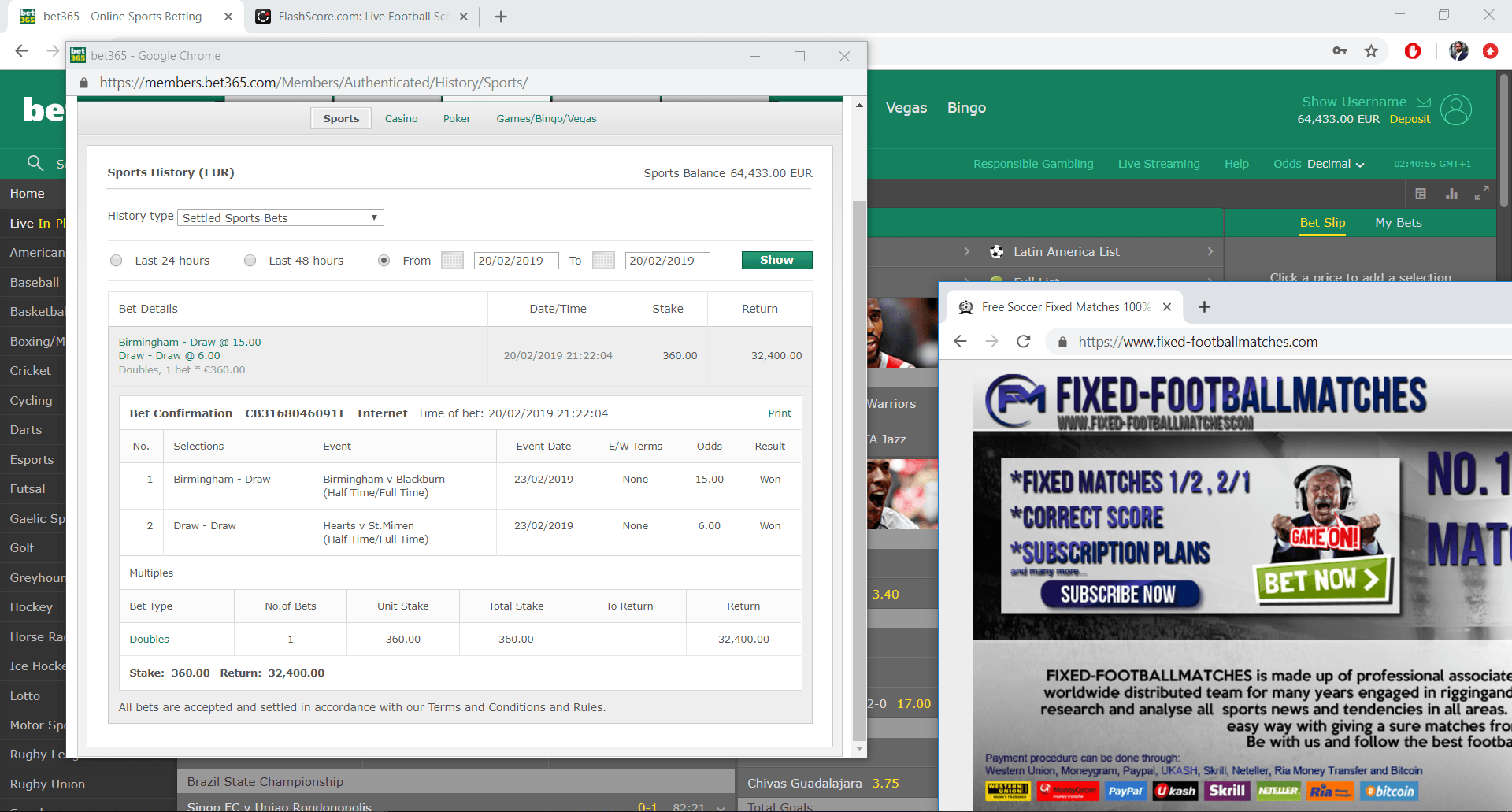This screenshot has height=812, width=1512.
Task: Open the Responsible Gambling link
Action: click(x=1033, y=164)
